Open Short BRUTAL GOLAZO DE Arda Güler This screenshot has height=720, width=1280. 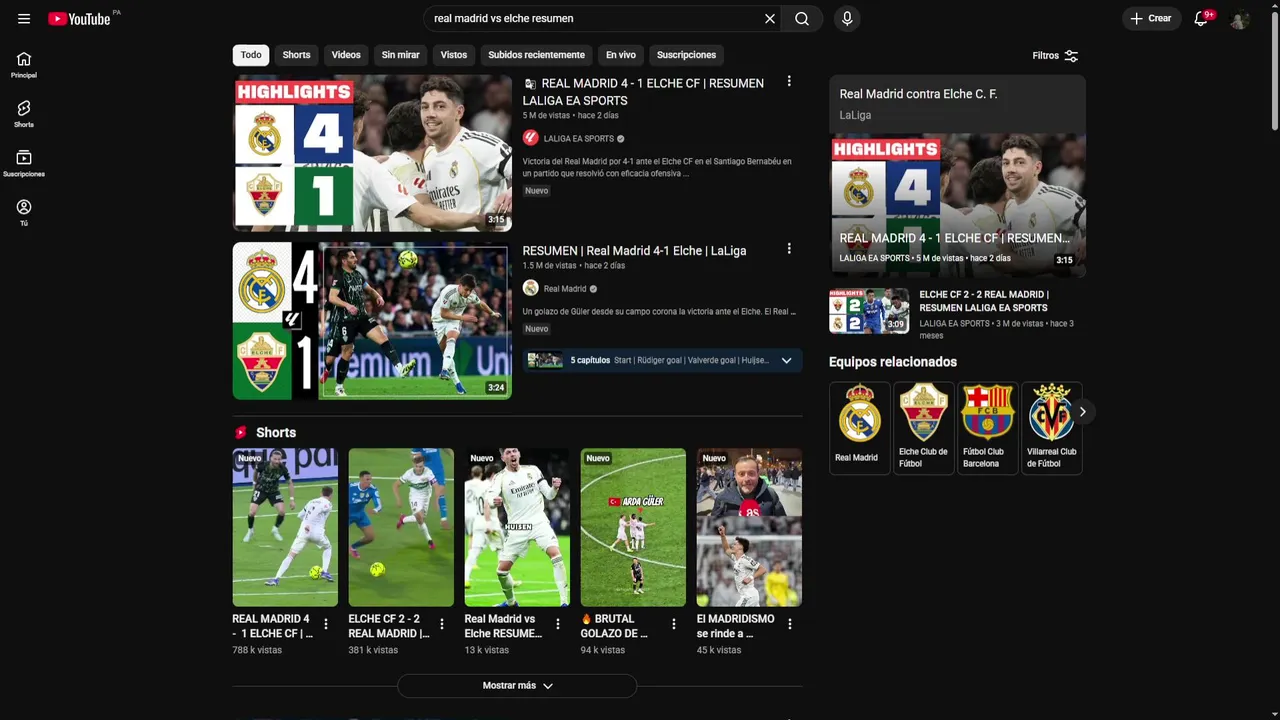pos(633,527)
